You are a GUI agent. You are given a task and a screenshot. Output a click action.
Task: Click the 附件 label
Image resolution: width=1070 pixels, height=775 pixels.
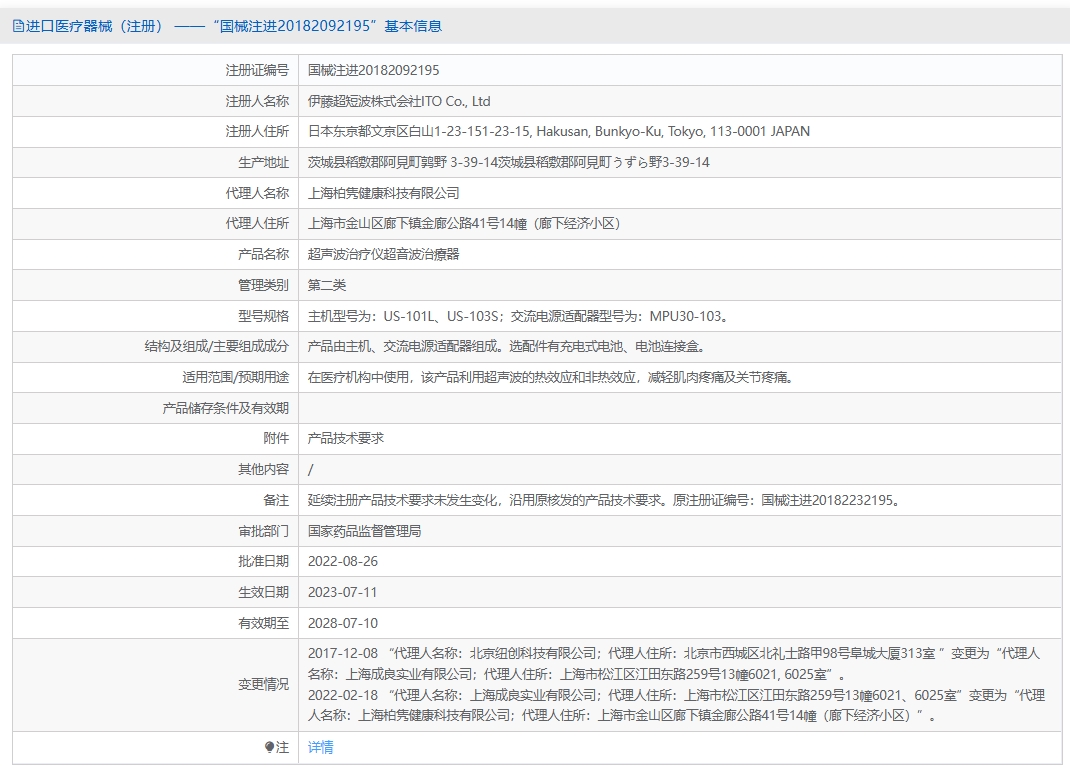[x=276, y=438]
